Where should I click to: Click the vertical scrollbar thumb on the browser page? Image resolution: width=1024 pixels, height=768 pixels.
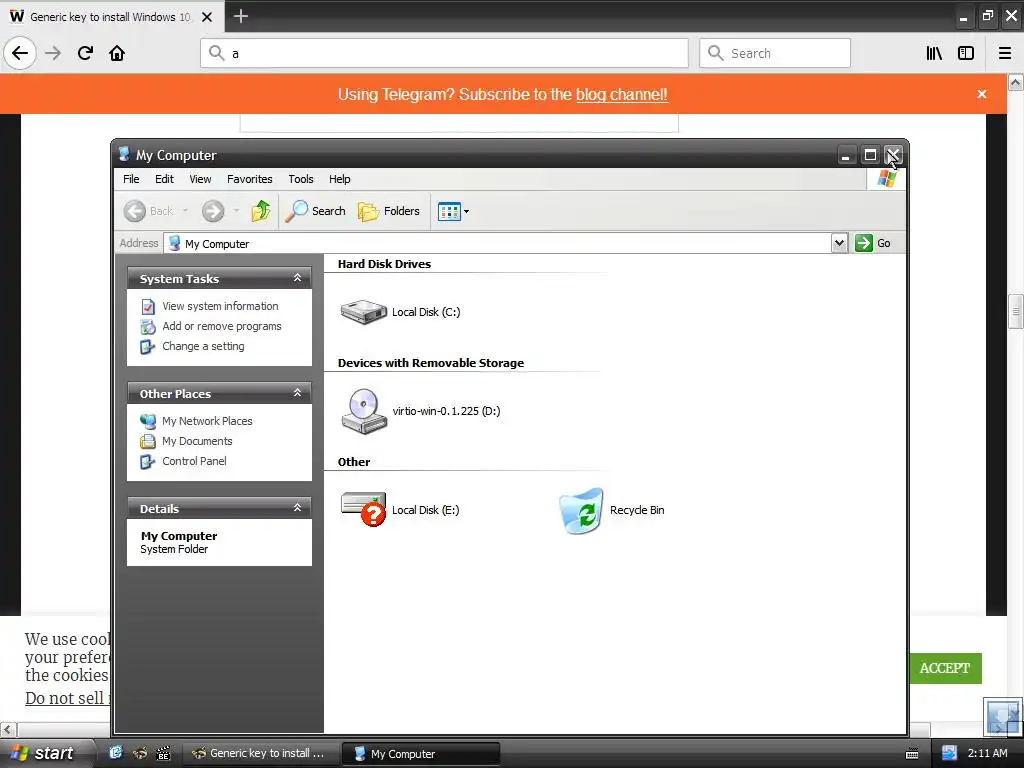pyautogui.click(x=1015, y=312)
